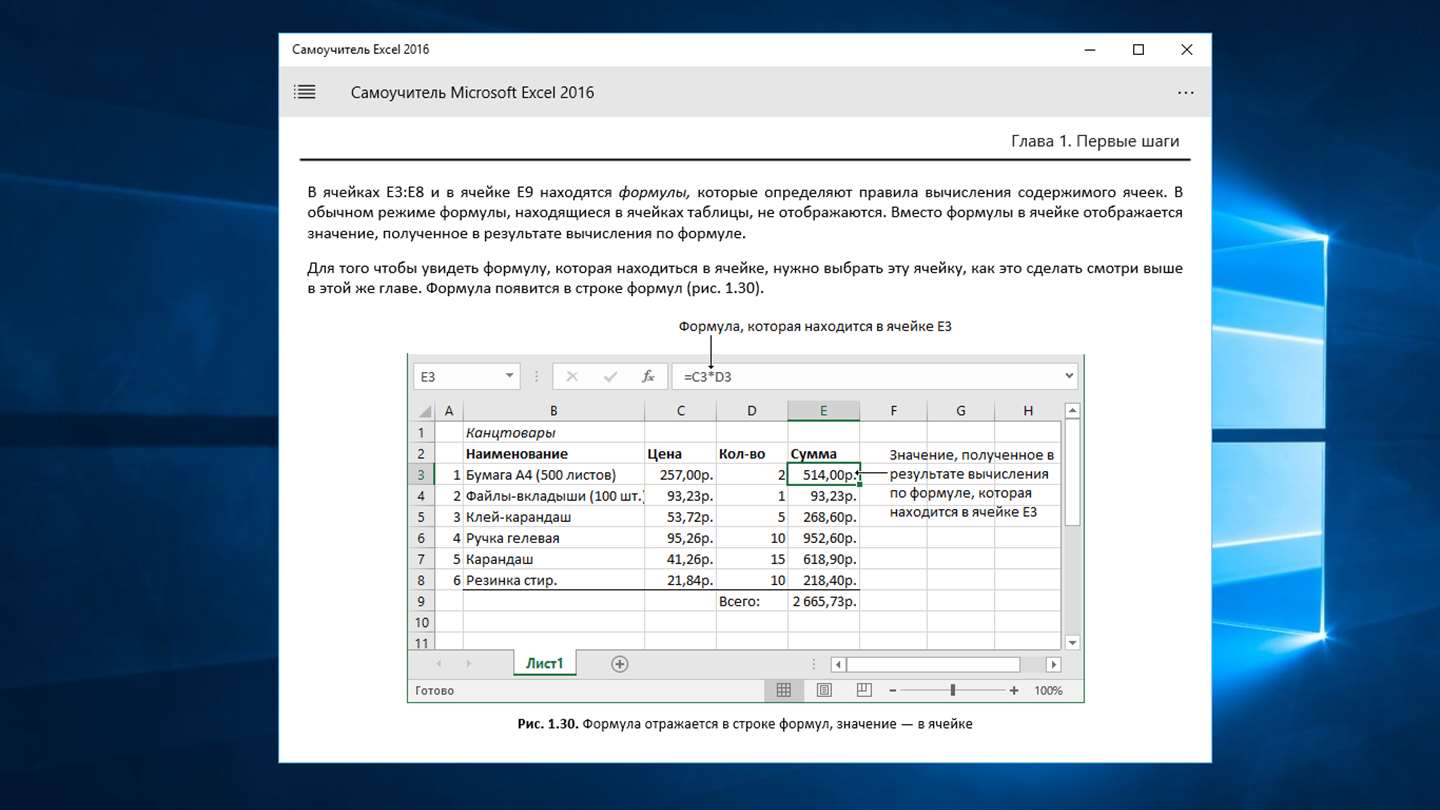Select the Бумага А4 (500 листов) cell

coord(554,475)
